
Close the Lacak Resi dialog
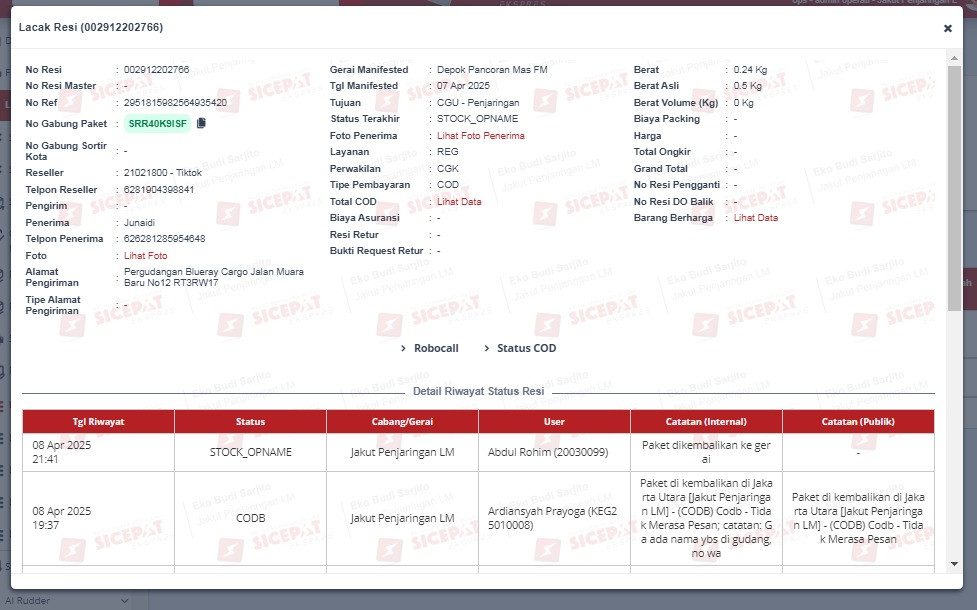tap(948, 28)
